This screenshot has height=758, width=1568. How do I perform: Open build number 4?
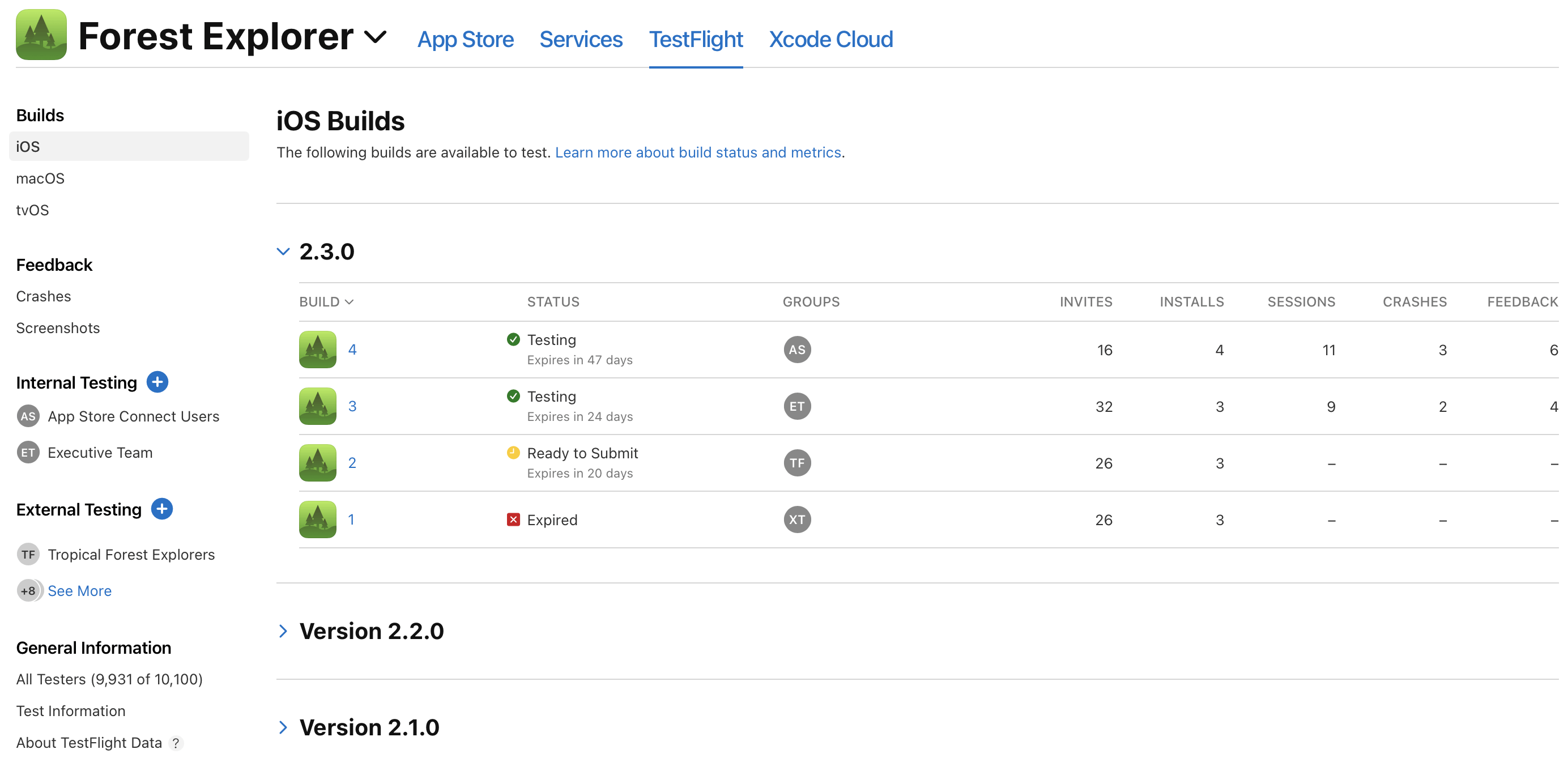[352, 350]
